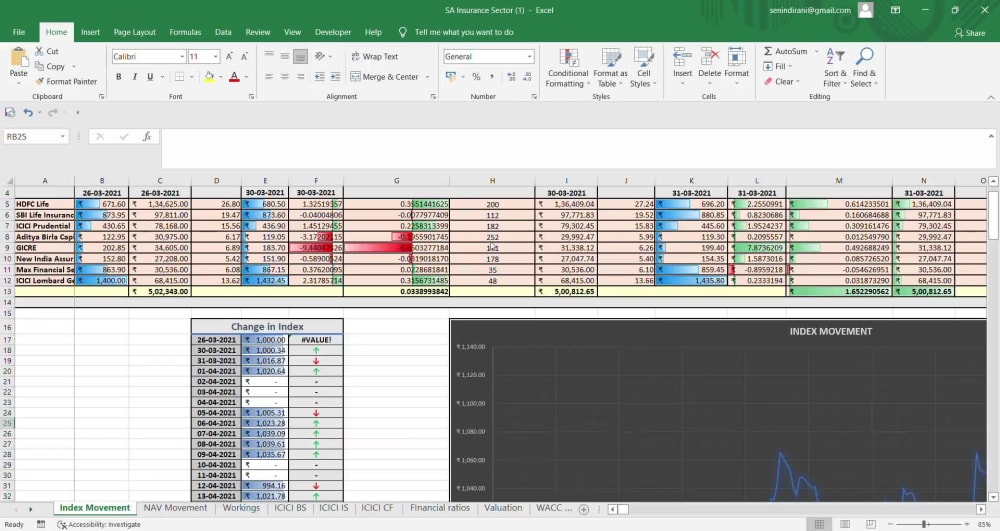The height and width of the screenshot is (531, 1000).
Task: Click the vertical scrollbar down arrow
Action: (x=993, y=497)
